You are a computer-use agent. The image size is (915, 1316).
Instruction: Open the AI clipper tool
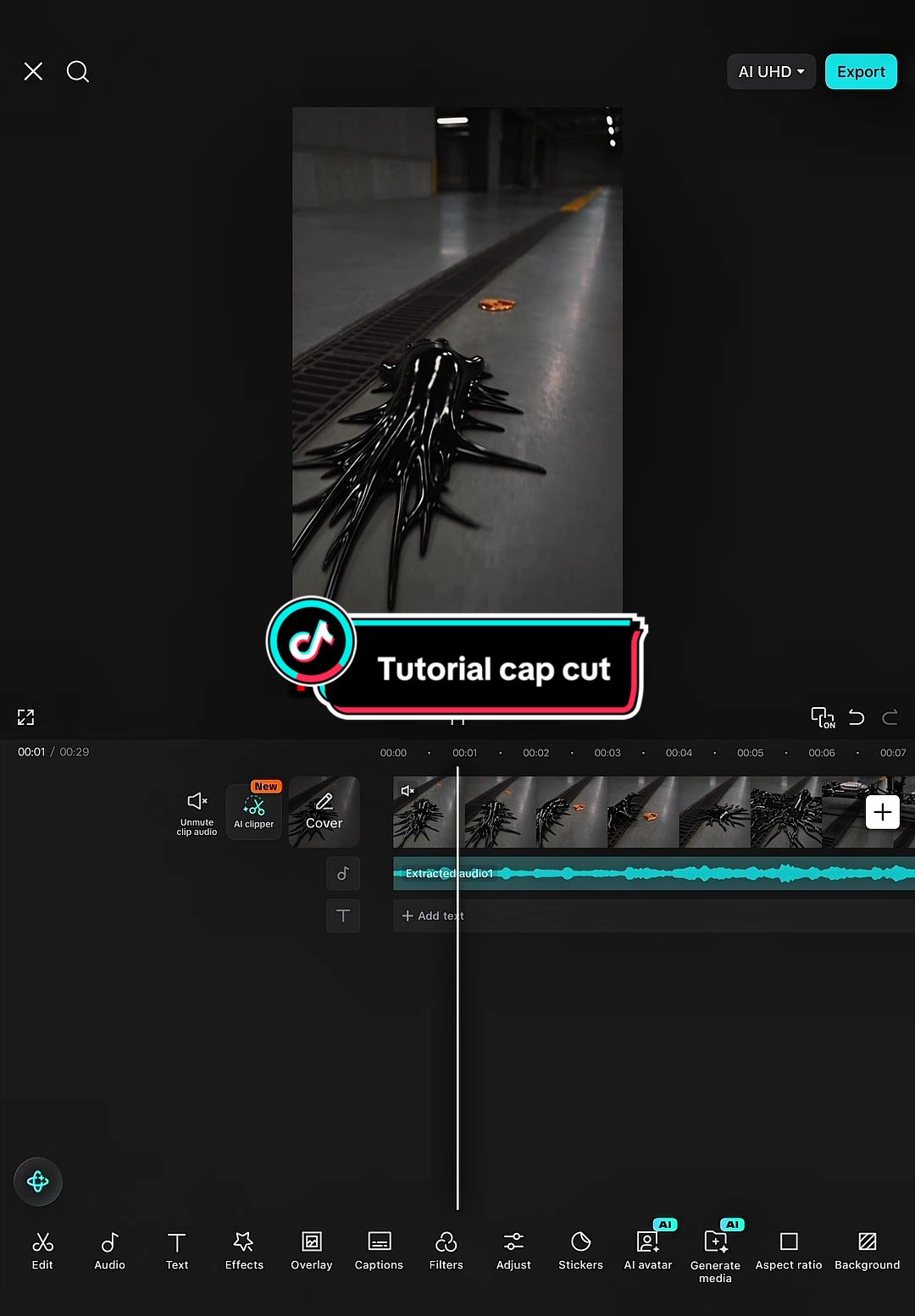click(254, 811)
